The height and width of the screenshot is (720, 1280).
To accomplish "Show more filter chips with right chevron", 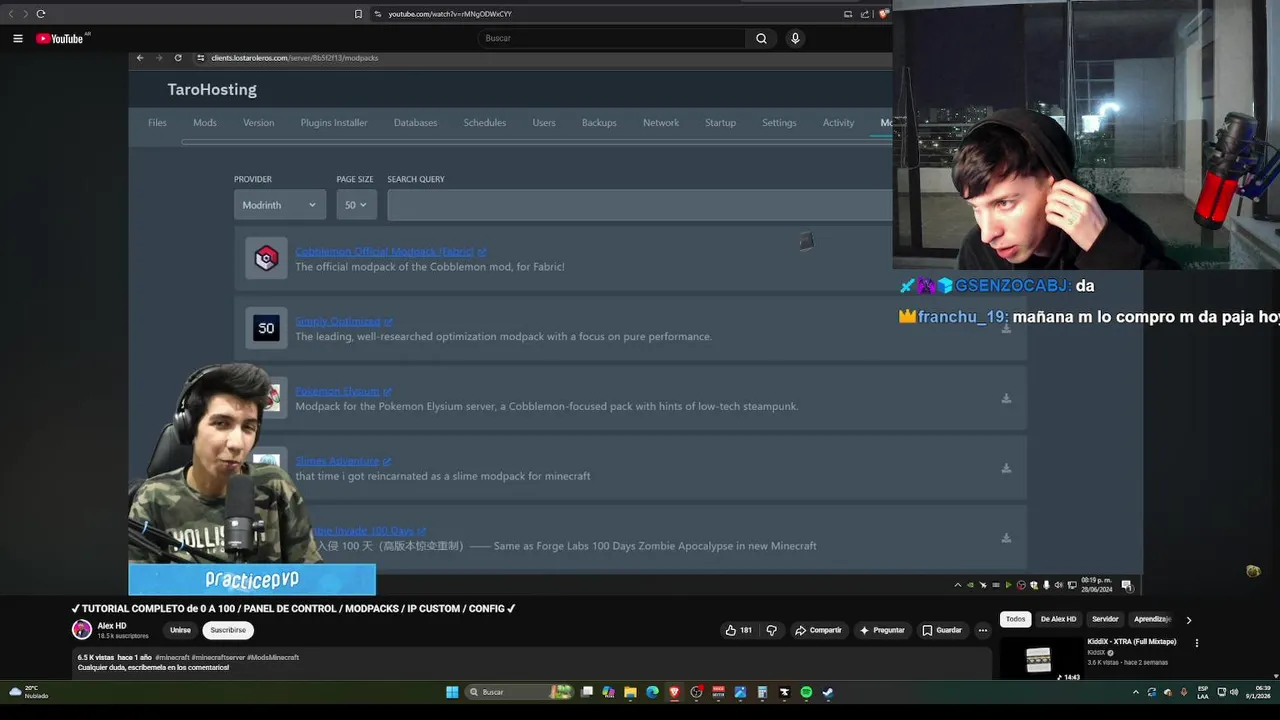I will point(1188,620).
